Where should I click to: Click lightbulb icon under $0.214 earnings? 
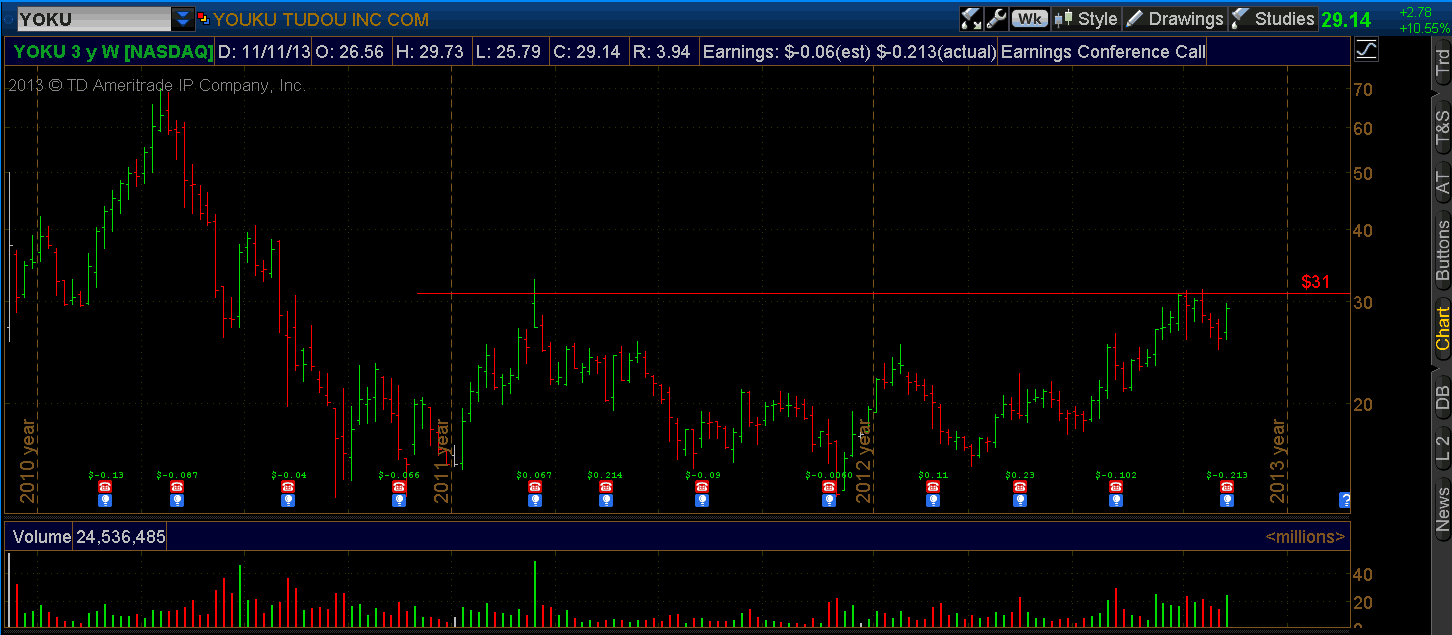[x=605, y=500]
